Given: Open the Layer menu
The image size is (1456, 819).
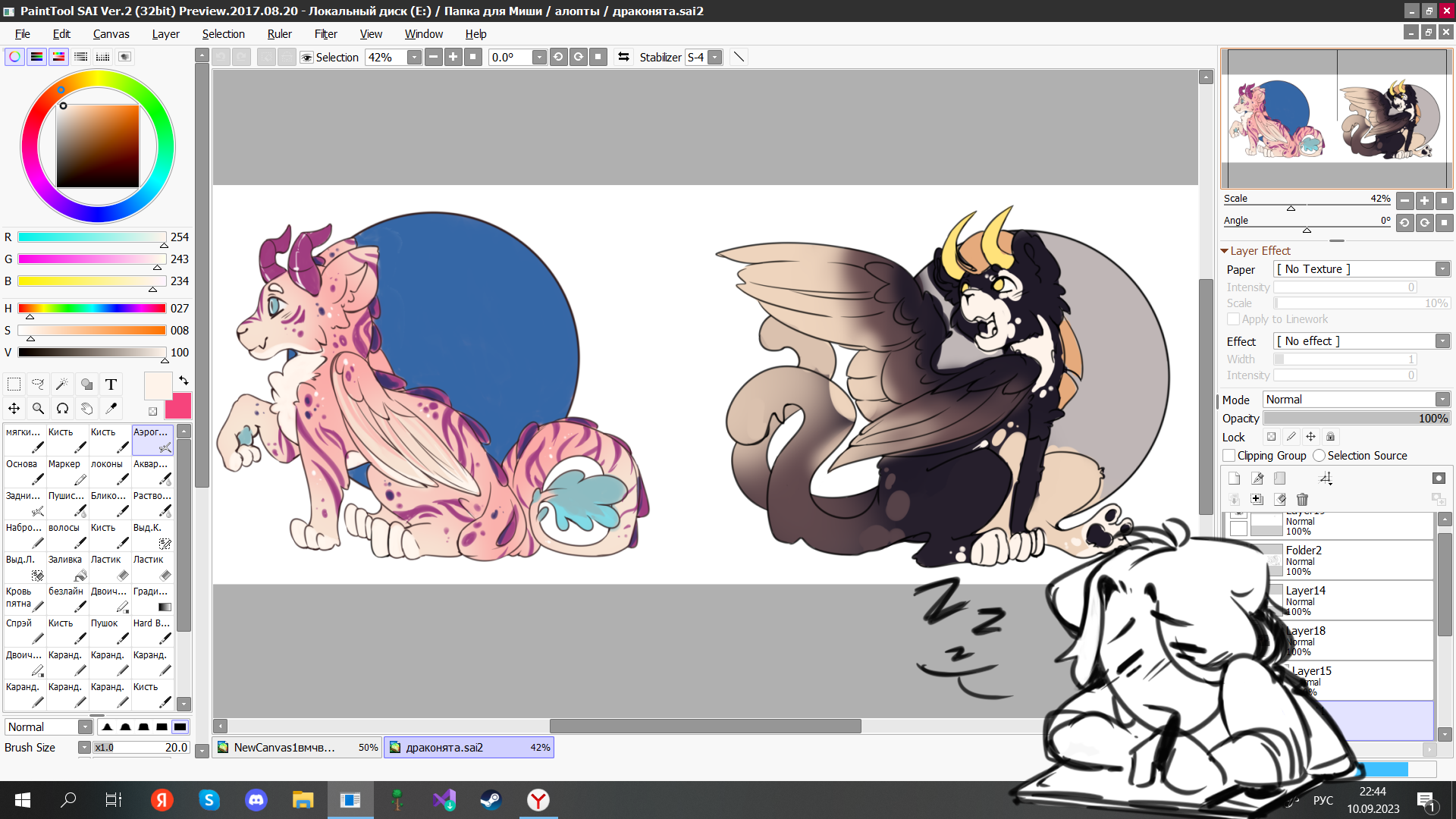Looking at the screenshot, I should point(165,34).
